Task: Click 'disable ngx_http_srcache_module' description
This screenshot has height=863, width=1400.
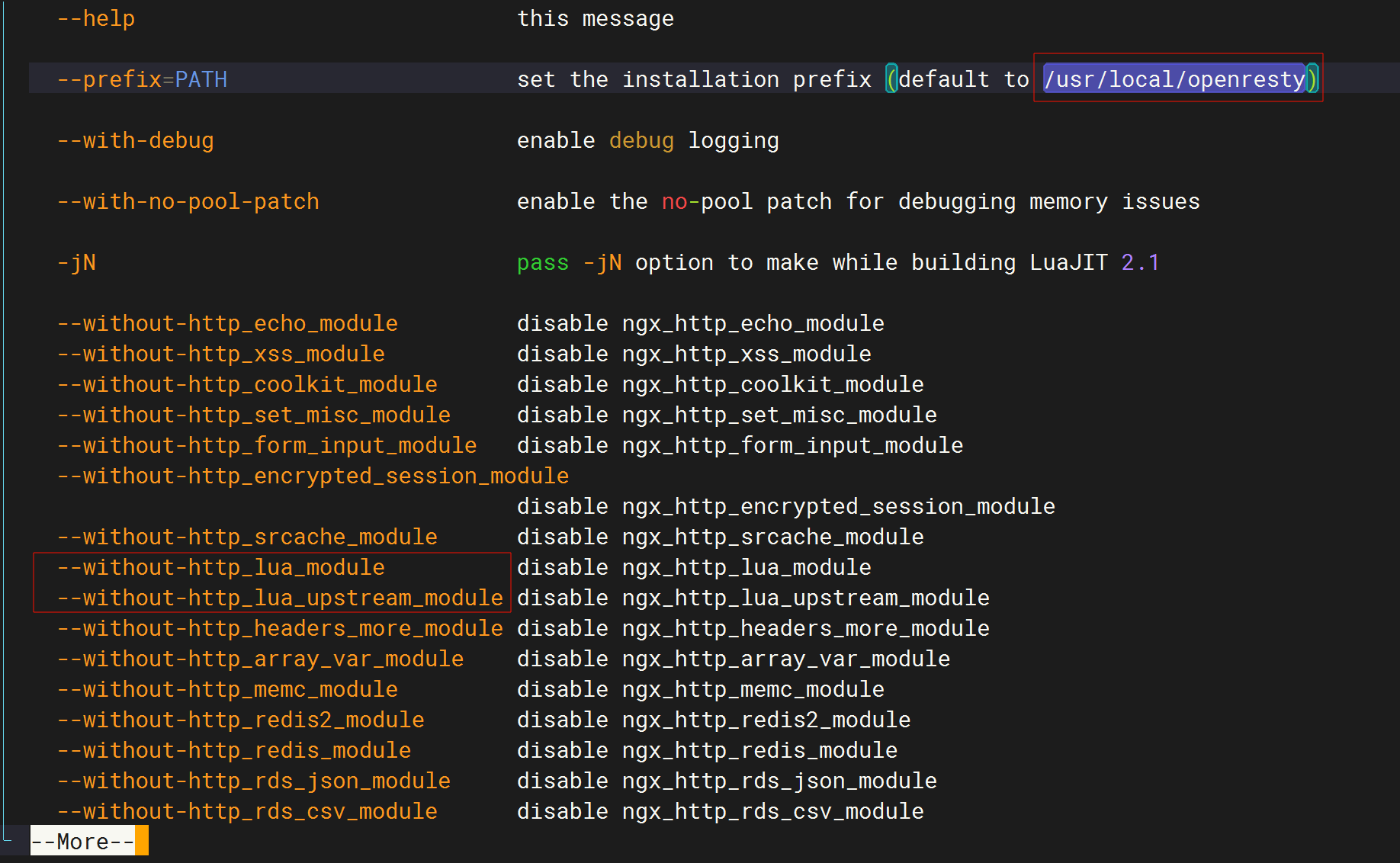Action: point(721,537)
